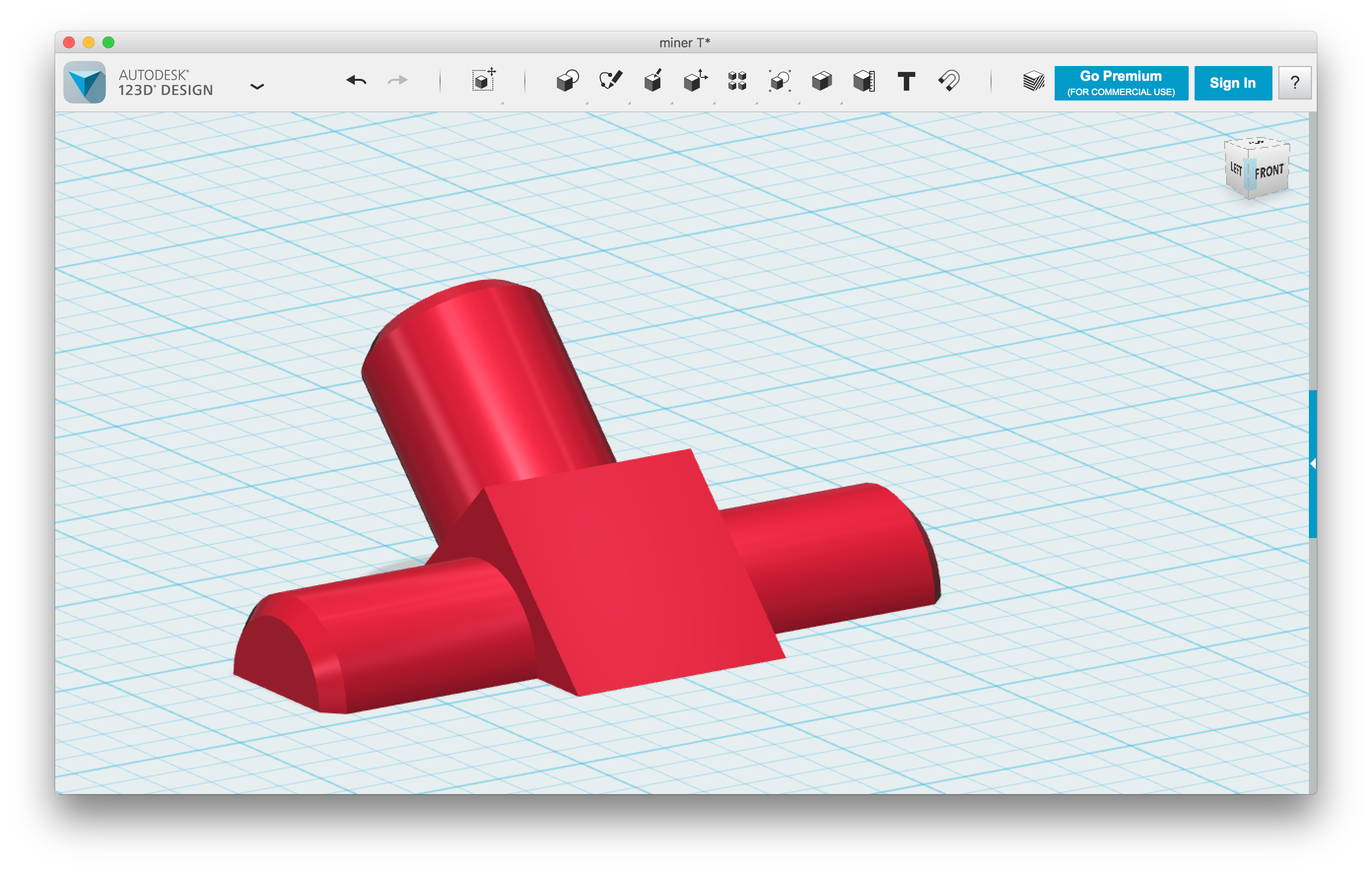1372x873 pixels.
Task: Click Go Premium button
Action: [1121, 83]
